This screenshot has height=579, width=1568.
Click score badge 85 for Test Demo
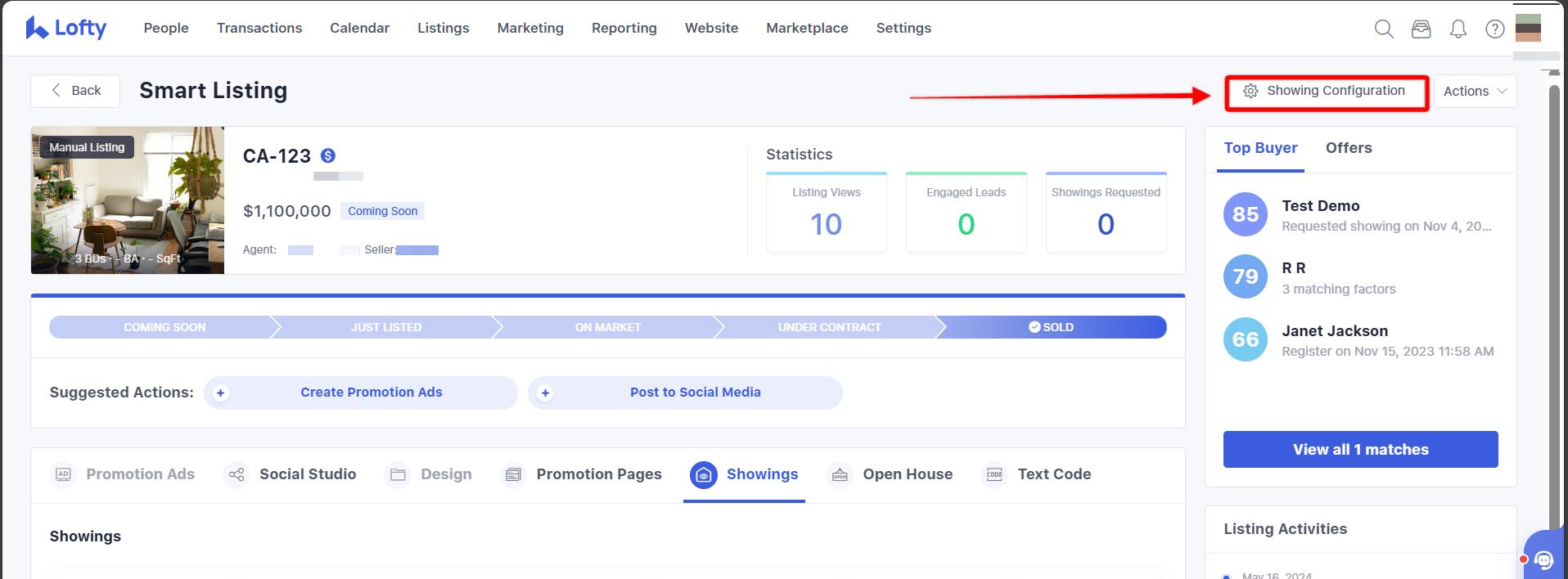(1246, 214)
